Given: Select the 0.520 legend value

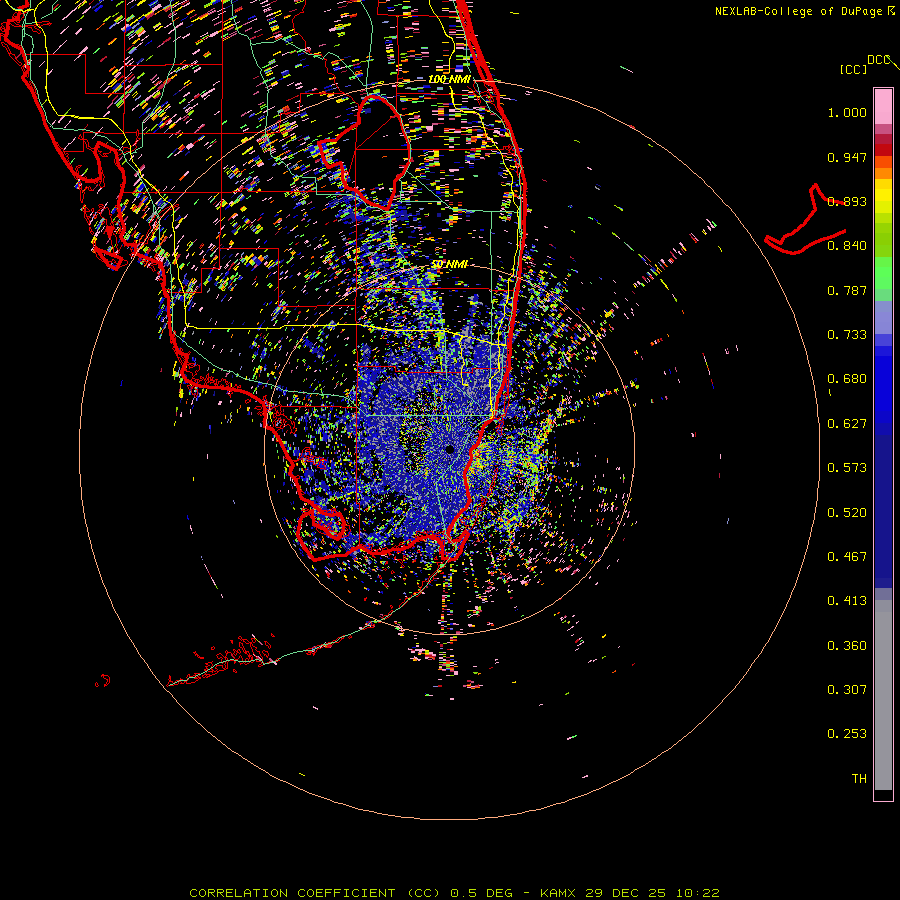Looking at the screenshot, I should click(x=847, y=513).
